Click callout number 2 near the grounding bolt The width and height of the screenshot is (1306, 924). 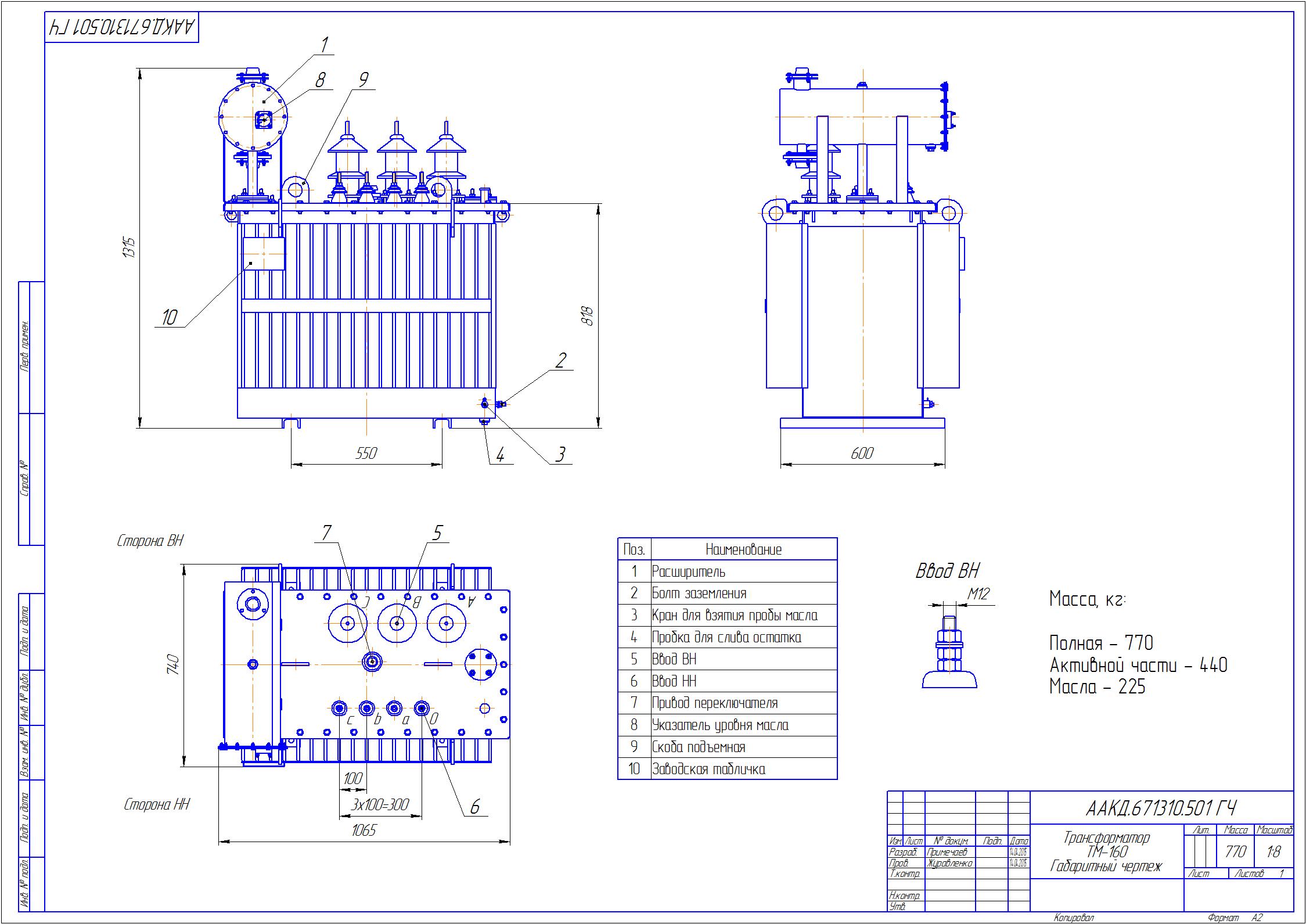point(560,361)
